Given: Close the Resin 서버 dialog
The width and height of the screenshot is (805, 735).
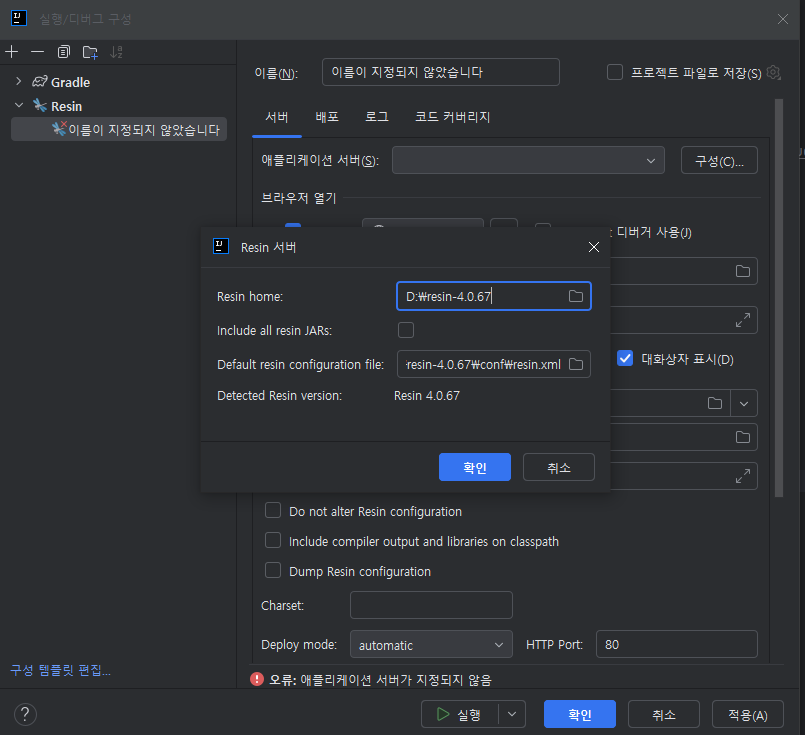Looking at the screenshot, I should pos(593,247).
